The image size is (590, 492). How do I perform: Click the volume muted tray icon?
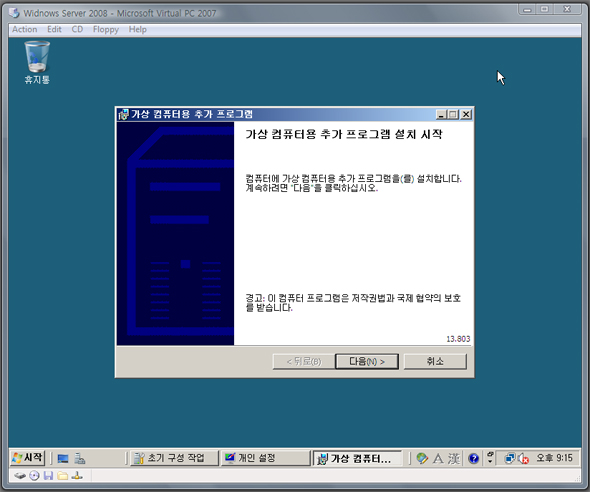[523, 458]
